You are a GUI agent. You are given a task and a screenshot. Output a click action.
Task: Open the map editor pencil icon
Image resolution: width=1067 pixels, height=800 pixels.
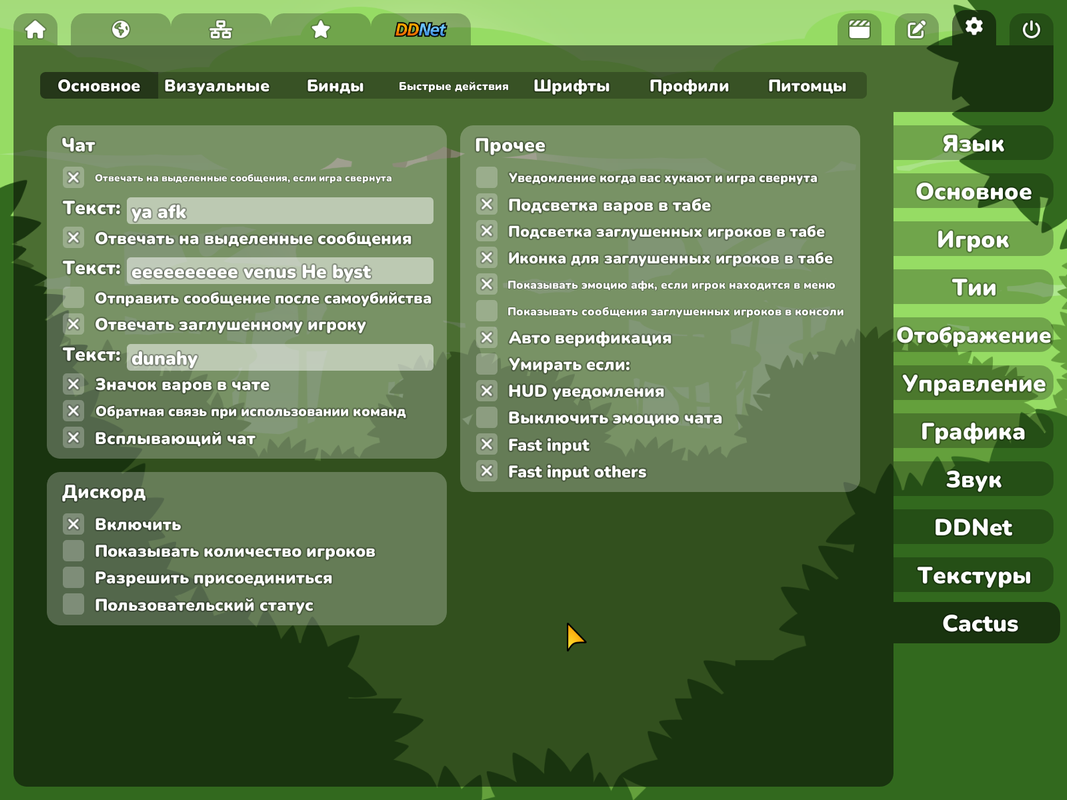(917, 30)
